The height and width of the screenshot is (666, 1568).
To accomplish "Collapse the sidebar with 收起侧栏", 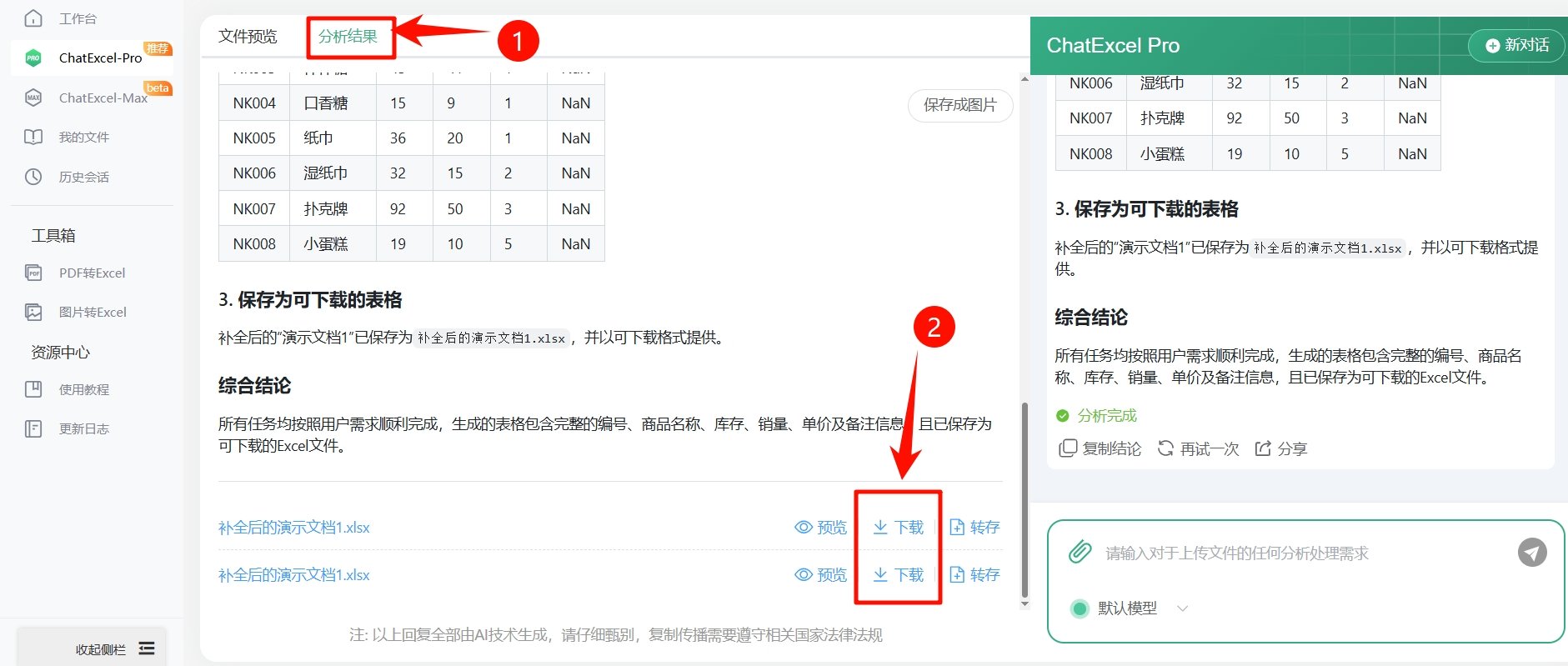I will pos(114,648).
